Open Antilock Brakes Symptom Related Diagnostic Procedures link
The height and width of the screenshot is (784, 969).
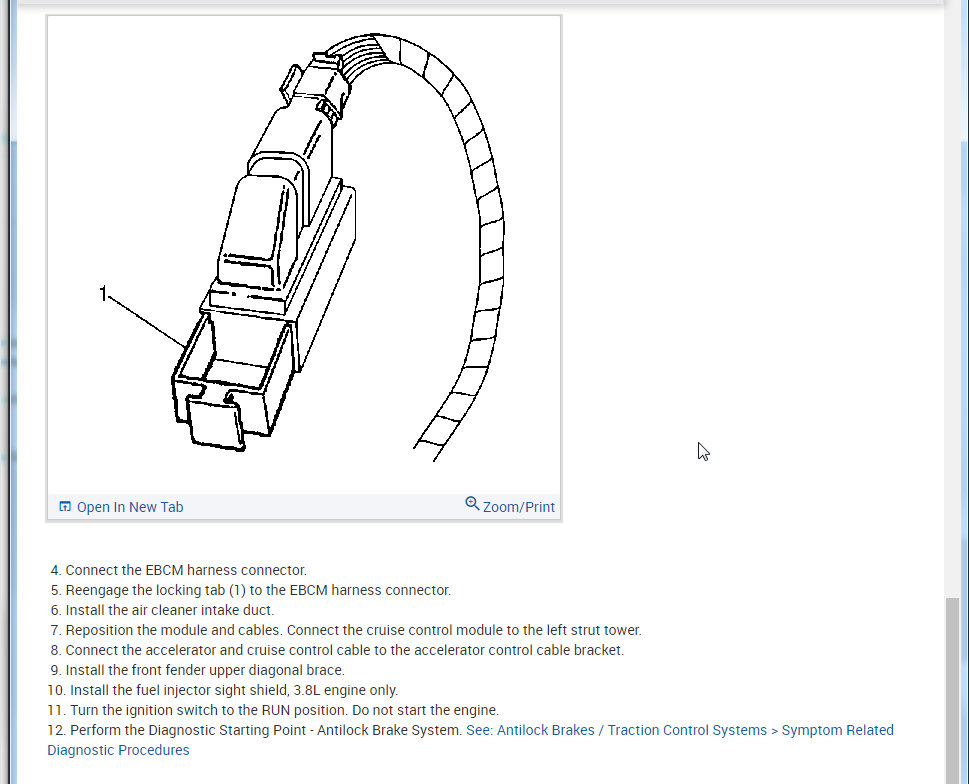pyautogui.click(x=470, y=740)
